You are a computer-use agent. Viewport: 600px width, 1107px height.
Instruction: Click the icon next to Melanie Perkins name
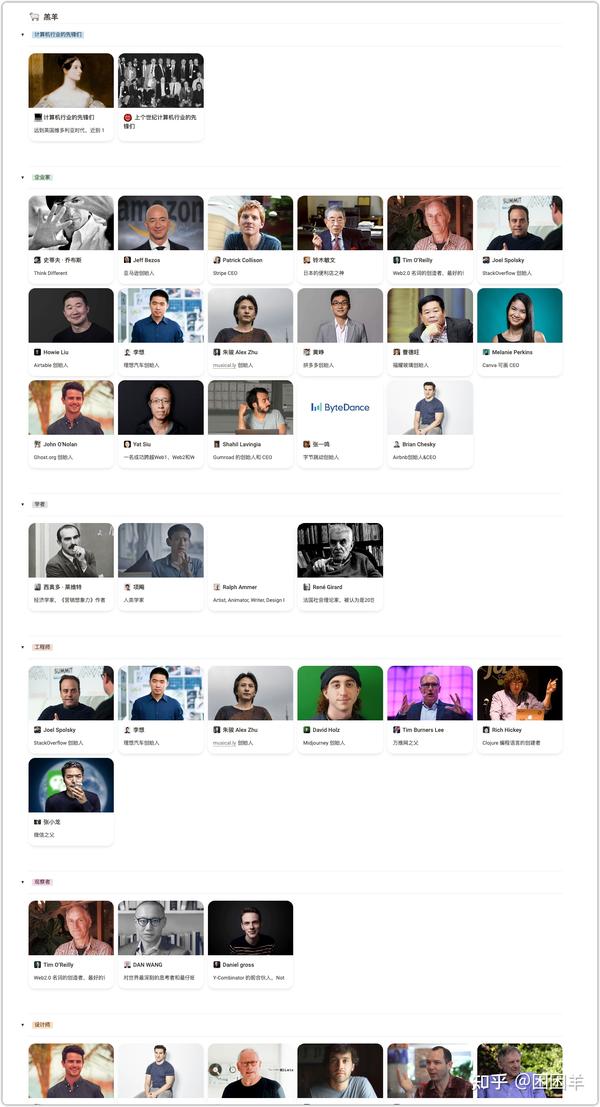coord(486,352)
